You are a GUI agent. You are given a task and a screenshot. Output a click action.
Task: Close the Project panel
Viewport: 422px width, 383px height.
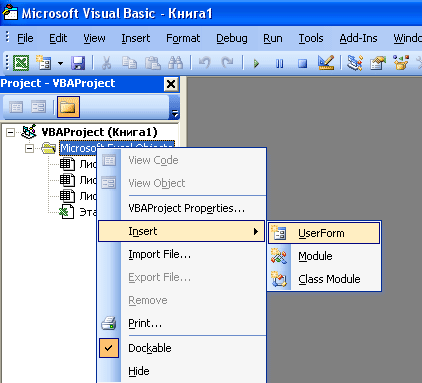171,84
